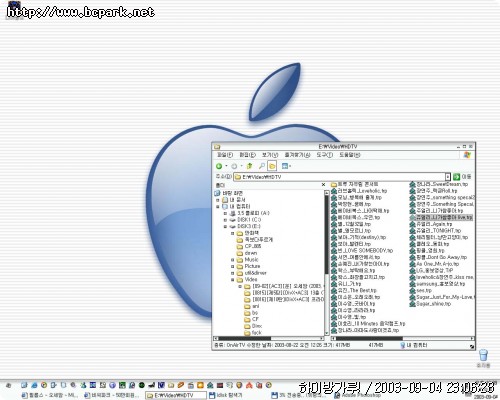Collapse the Video folder node
The height and width of the screenshot is (400, 500).
(233, 280)
